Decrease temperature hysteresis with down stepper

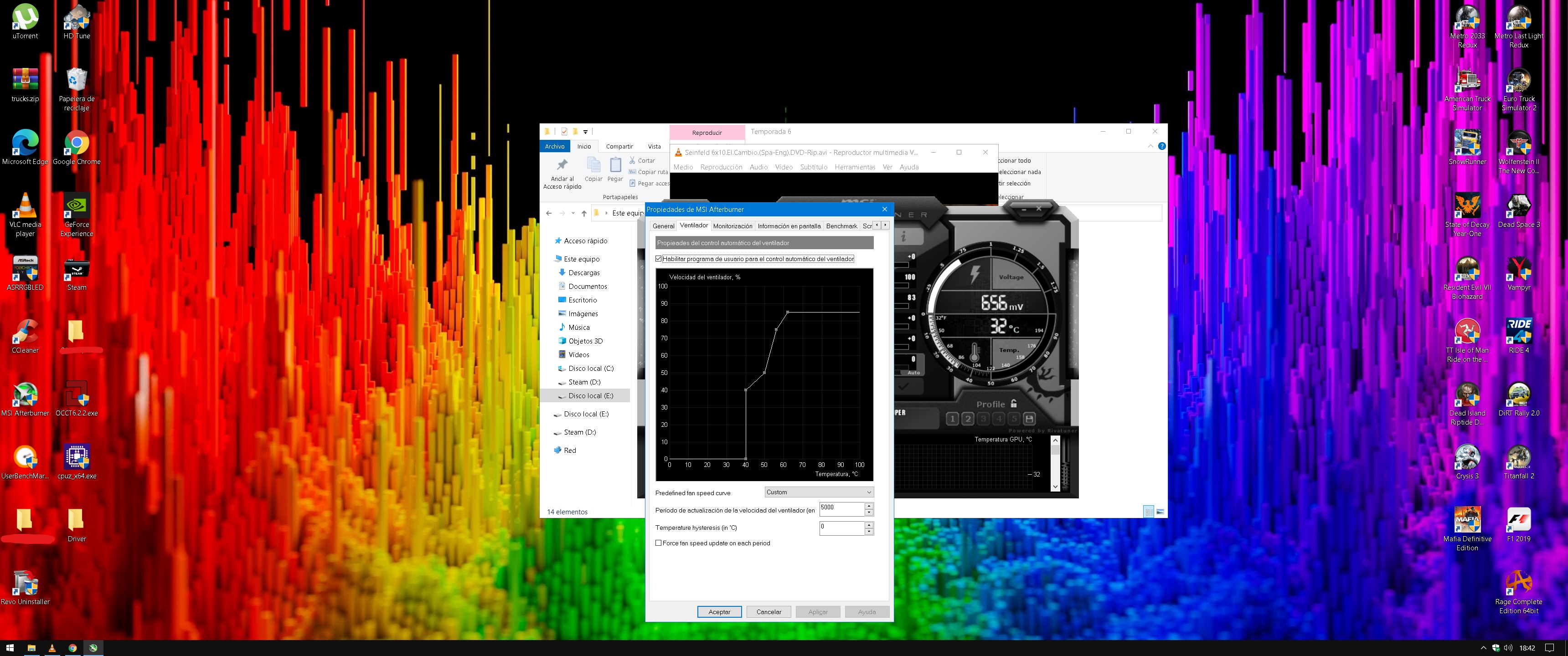click(x=869, y=531)
